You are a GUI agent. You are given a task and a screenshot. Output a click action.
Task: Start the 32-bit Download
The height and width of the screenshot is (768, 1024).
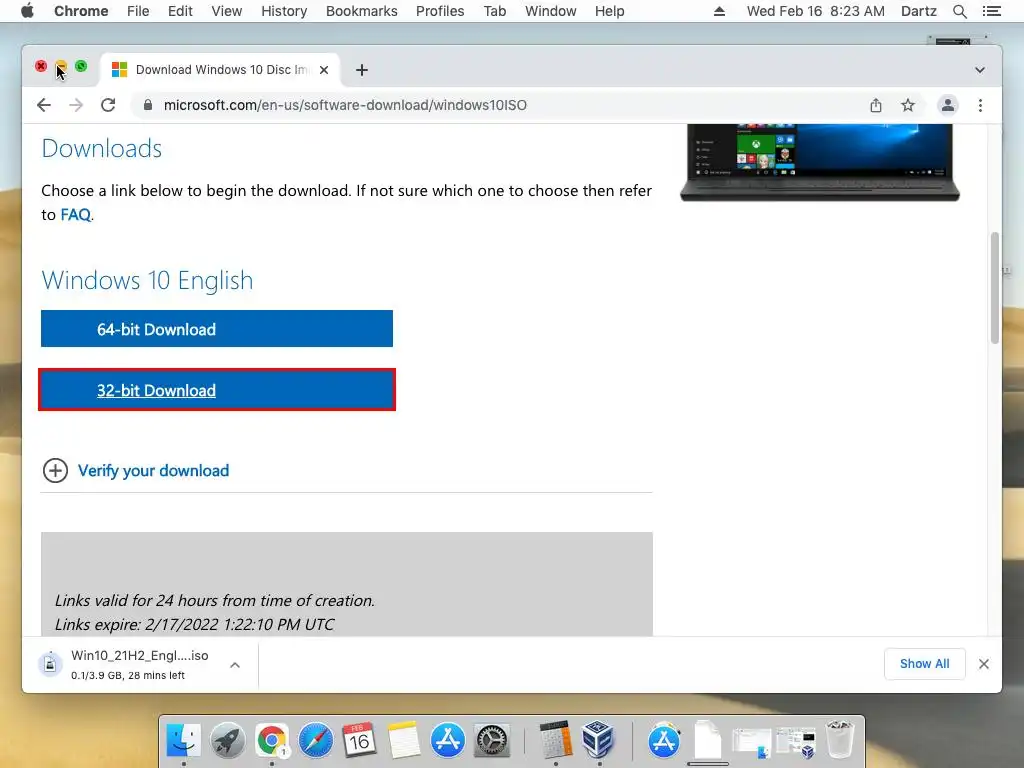pyautogui.click(x=217, y=390)
